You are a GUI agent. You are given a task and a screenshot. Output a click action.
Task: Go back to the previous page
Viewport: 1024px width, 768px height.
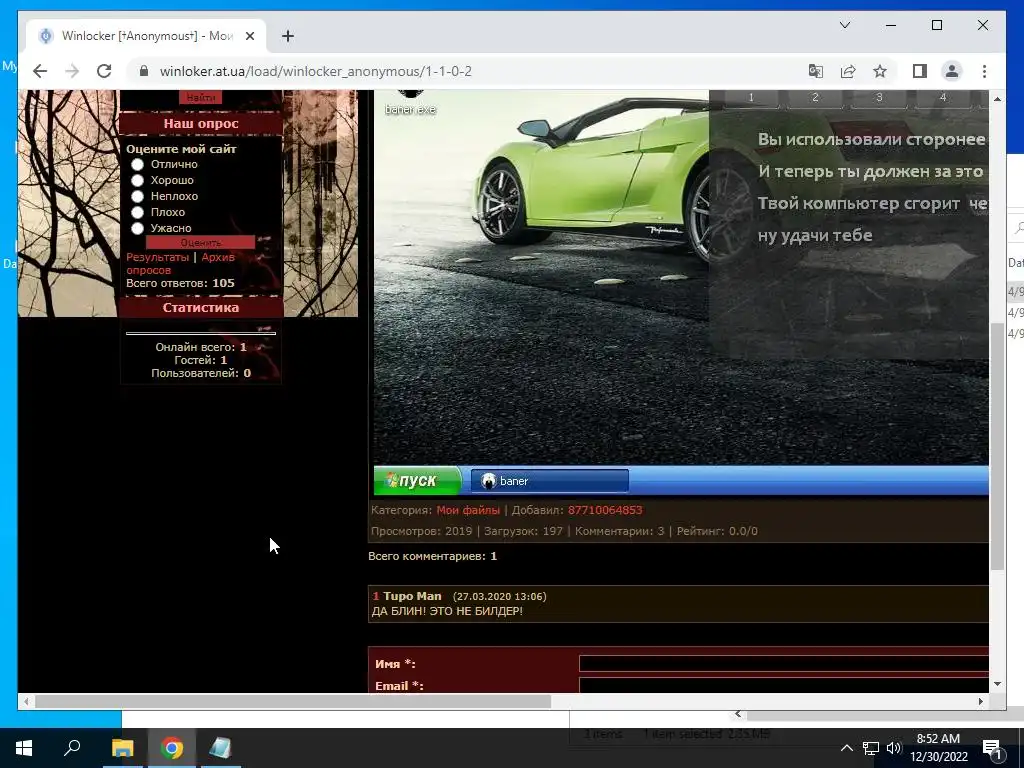pos(40,71)
